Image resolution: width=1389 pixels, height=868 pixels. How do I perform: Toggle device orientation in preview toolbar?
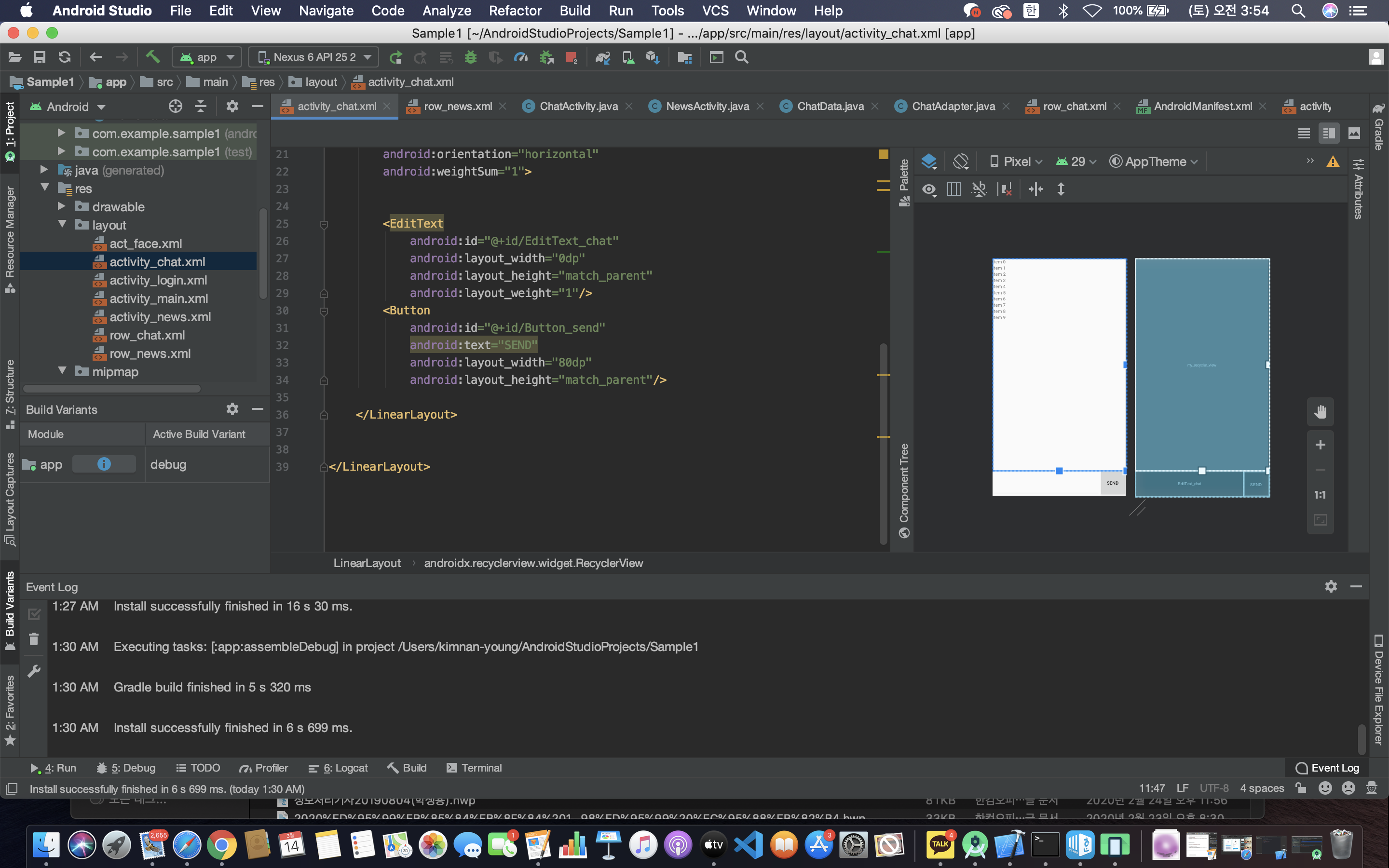[x=960, y=162]
